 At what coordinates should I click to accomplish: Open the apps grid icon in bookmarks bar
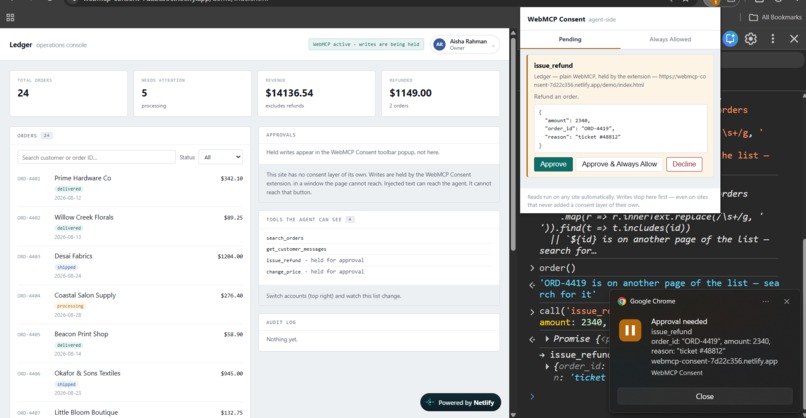pos(10,17)
